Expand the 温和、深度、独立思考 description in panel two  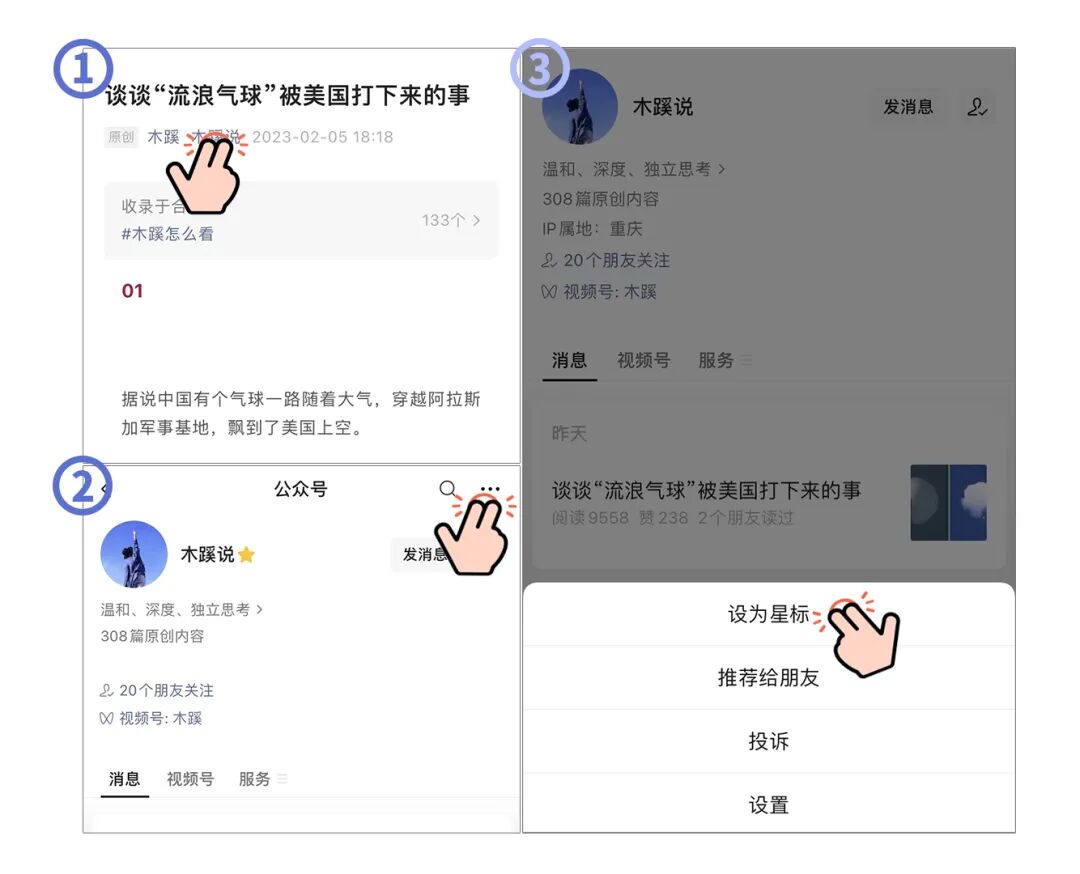(x=182, y=610)
